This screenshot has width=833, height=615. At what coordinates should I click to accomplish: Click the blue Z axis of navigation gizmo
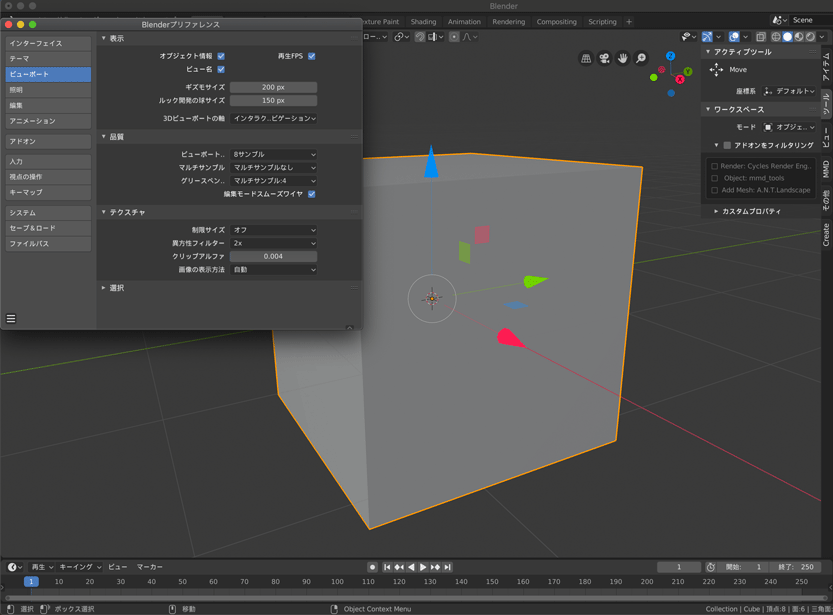coord(671,56)
